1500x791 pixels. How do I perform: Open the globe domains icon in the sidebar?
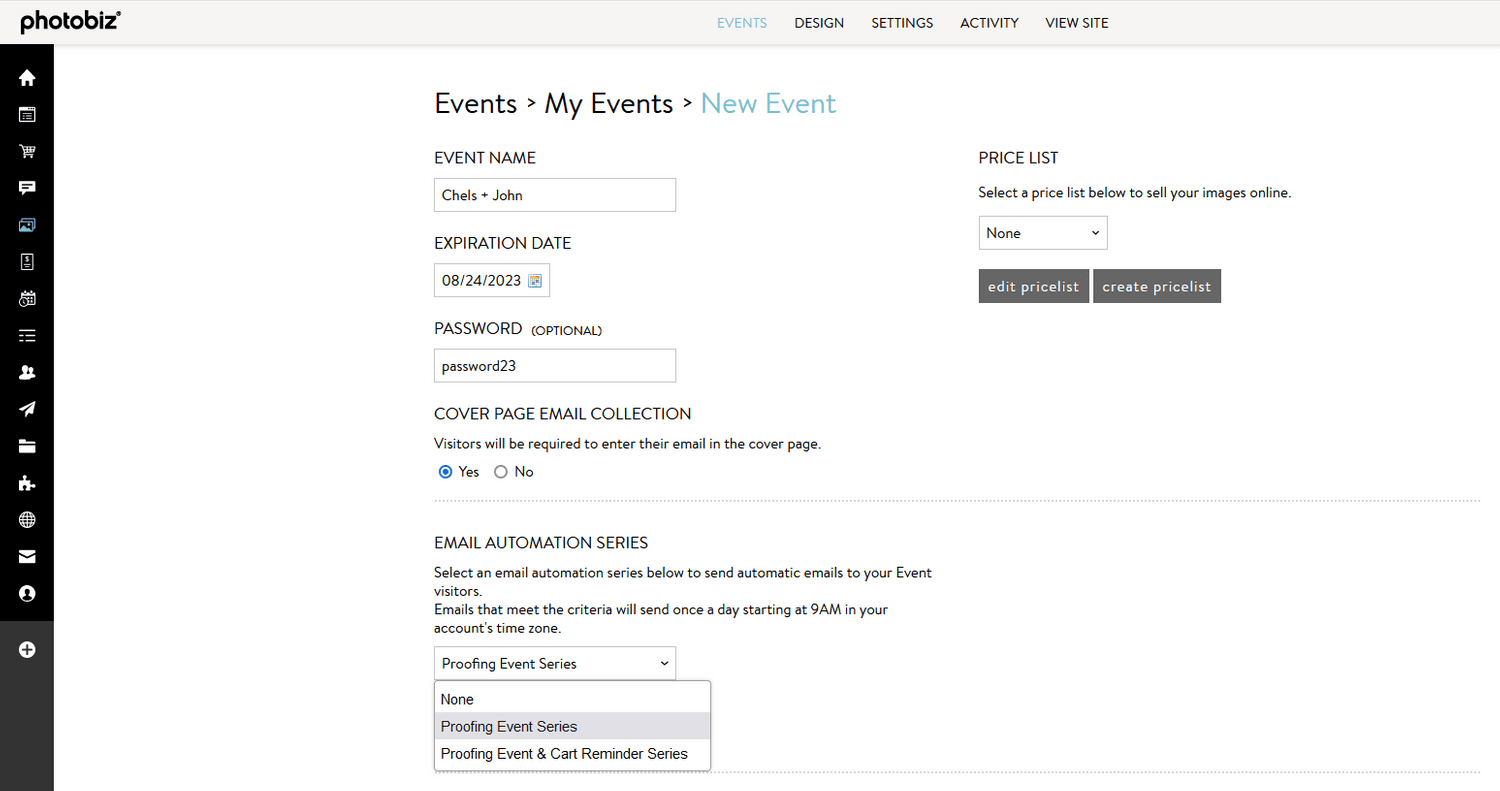(x=27, y=520)
